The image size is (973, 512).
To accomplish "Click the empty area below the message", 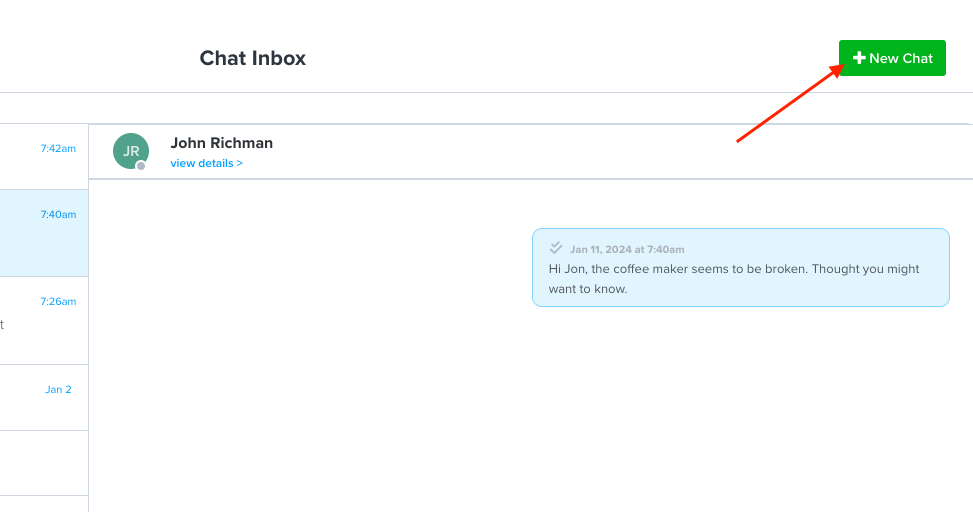I will [x=531, y=410].
